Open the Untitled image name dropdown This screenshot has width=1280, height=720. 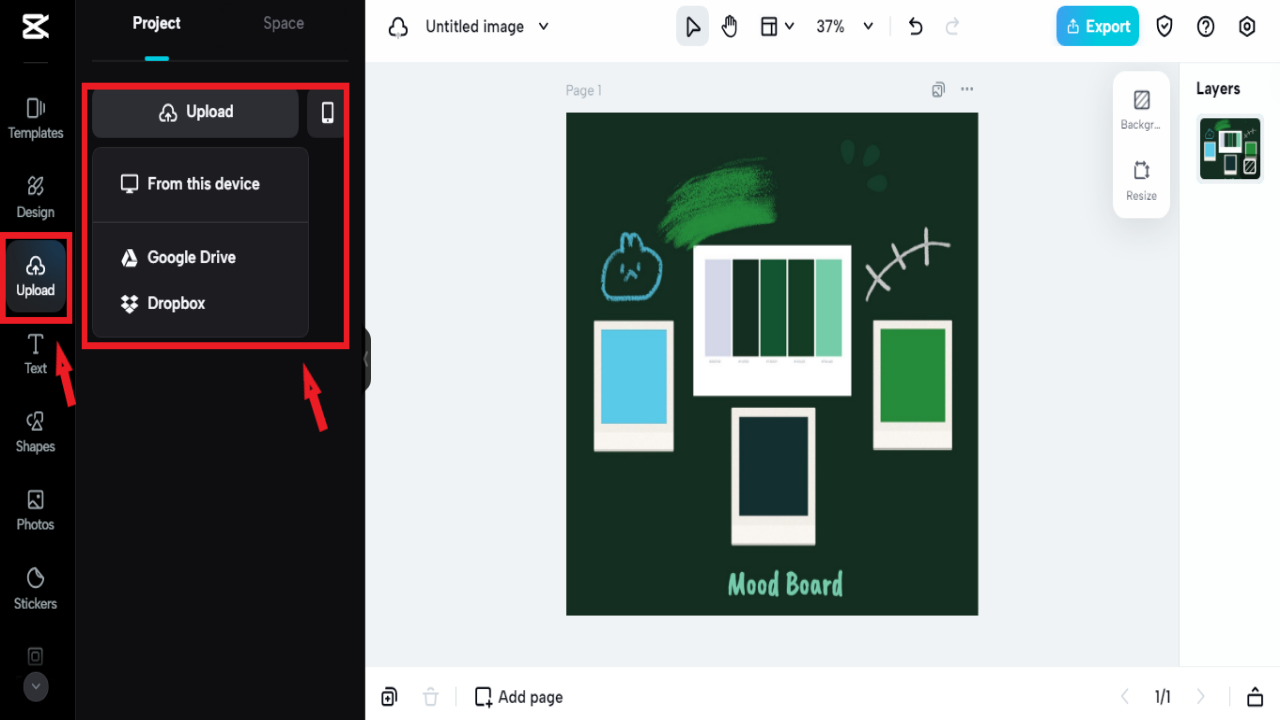pos(487,26)
